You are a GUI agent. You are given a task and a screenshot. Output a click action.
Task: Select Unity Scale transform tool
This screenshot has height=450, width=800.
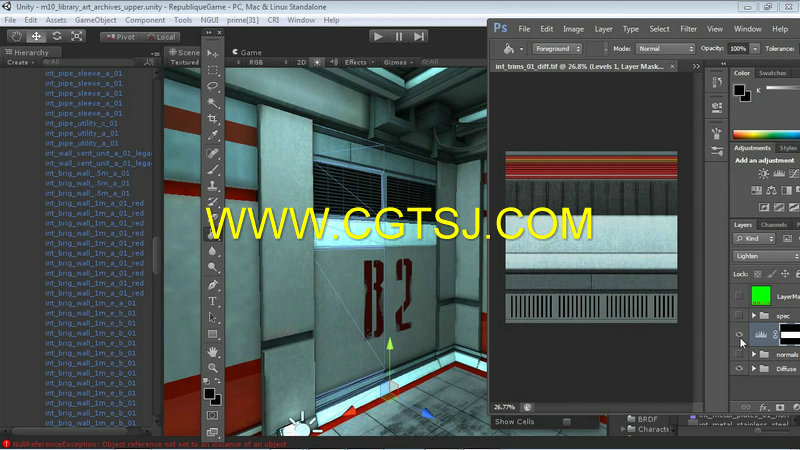pos(77,36)
